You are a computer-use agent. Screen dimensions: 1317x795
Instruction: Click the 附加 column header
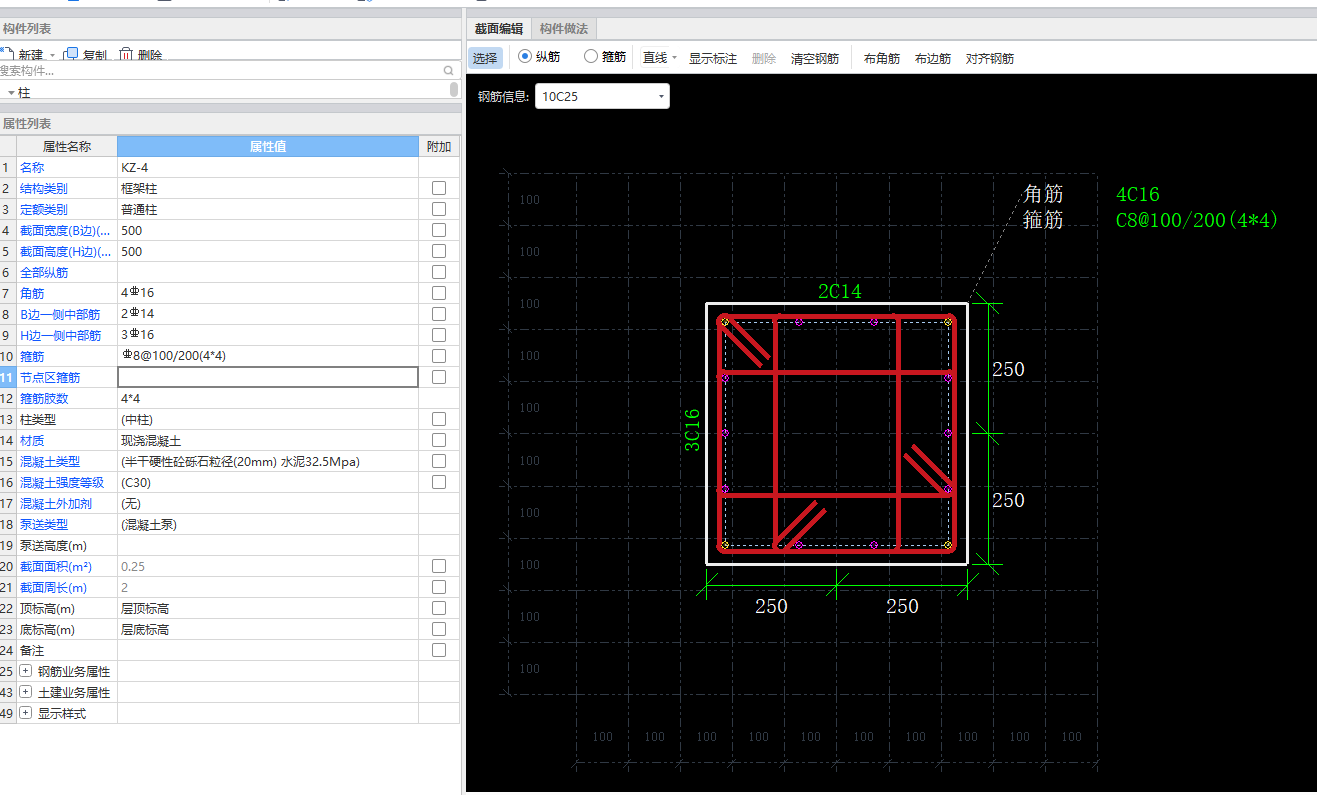(x=439, y=146)
